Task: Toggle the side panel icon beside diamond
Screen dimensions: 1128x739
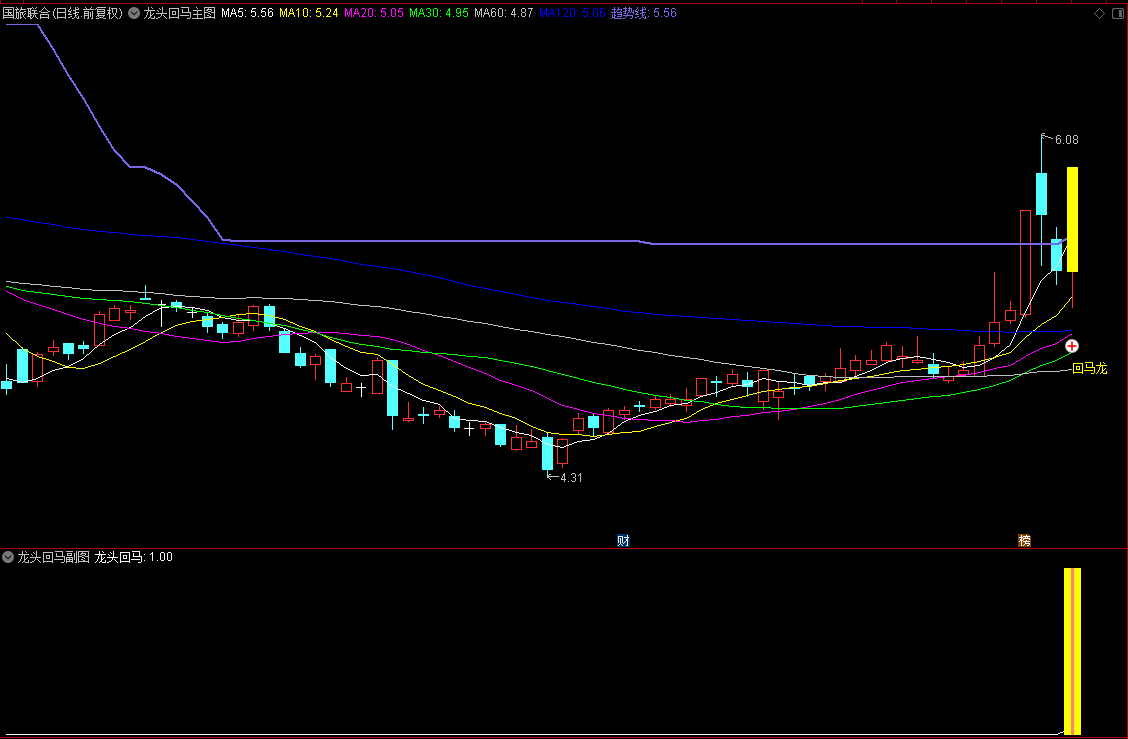Action: pyautogui.click(x=1119, y=13)
